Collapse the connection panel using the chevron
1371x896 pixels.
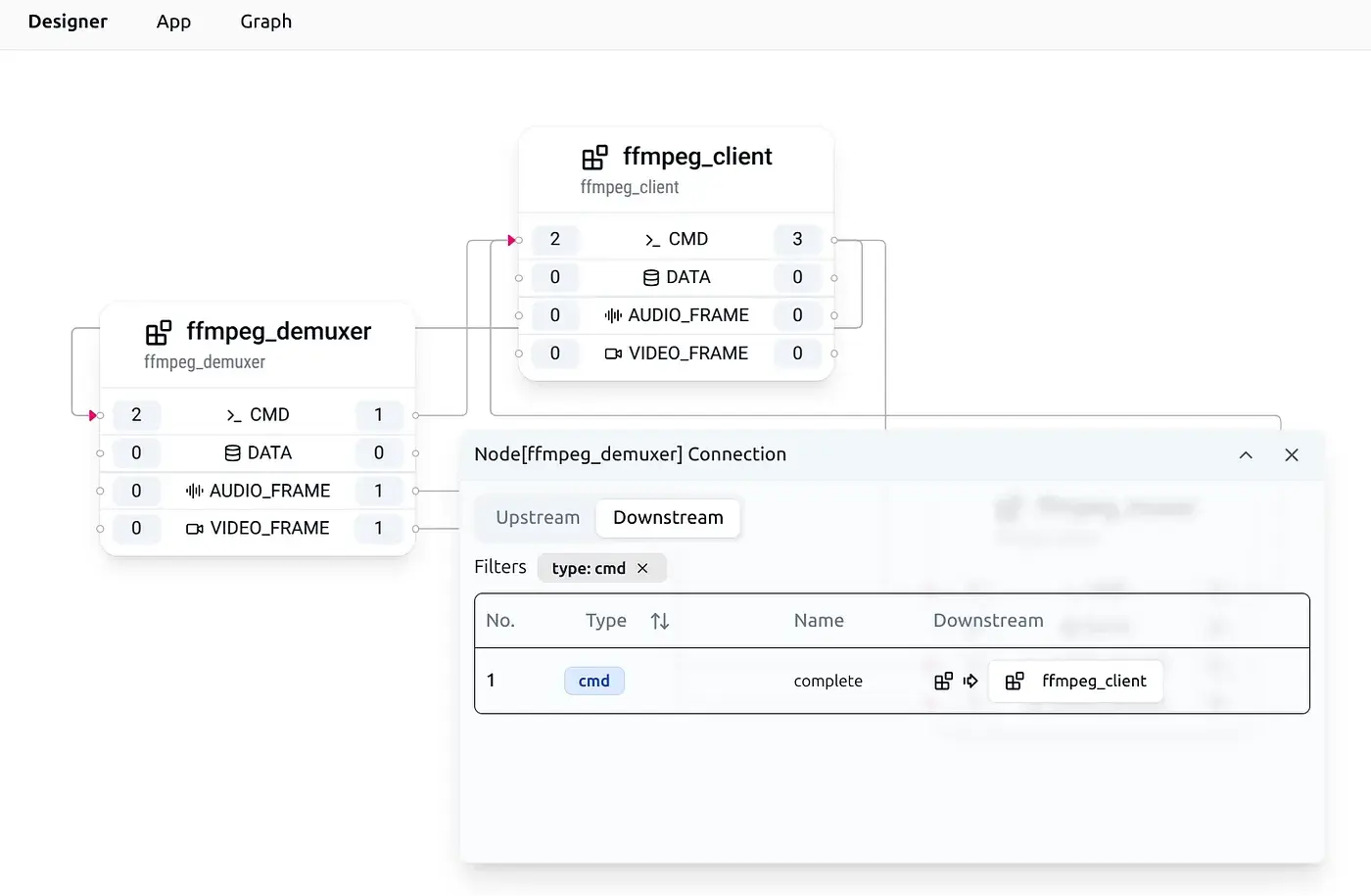pyautogui.click(x=1246, y=454)
